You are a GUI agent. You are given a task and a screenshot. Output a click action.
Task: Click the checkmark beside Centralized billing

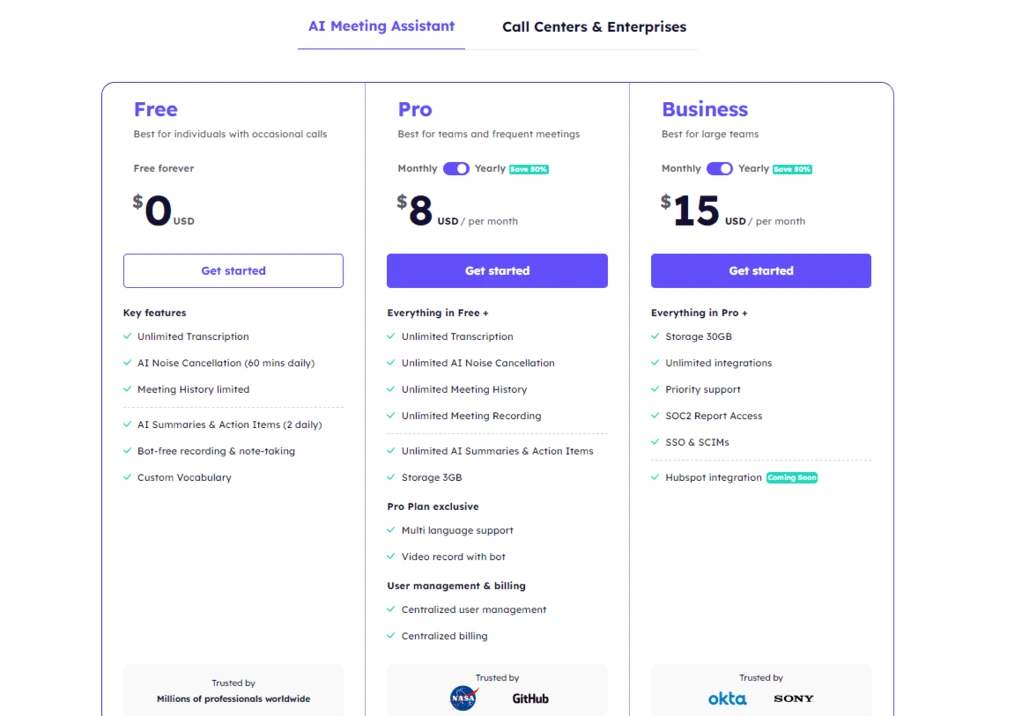click(x=391, y=635)
